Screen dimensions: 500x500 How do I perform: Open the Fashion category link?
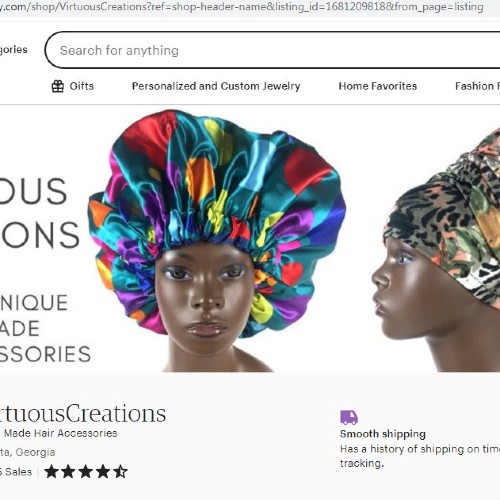coord(477,86)
